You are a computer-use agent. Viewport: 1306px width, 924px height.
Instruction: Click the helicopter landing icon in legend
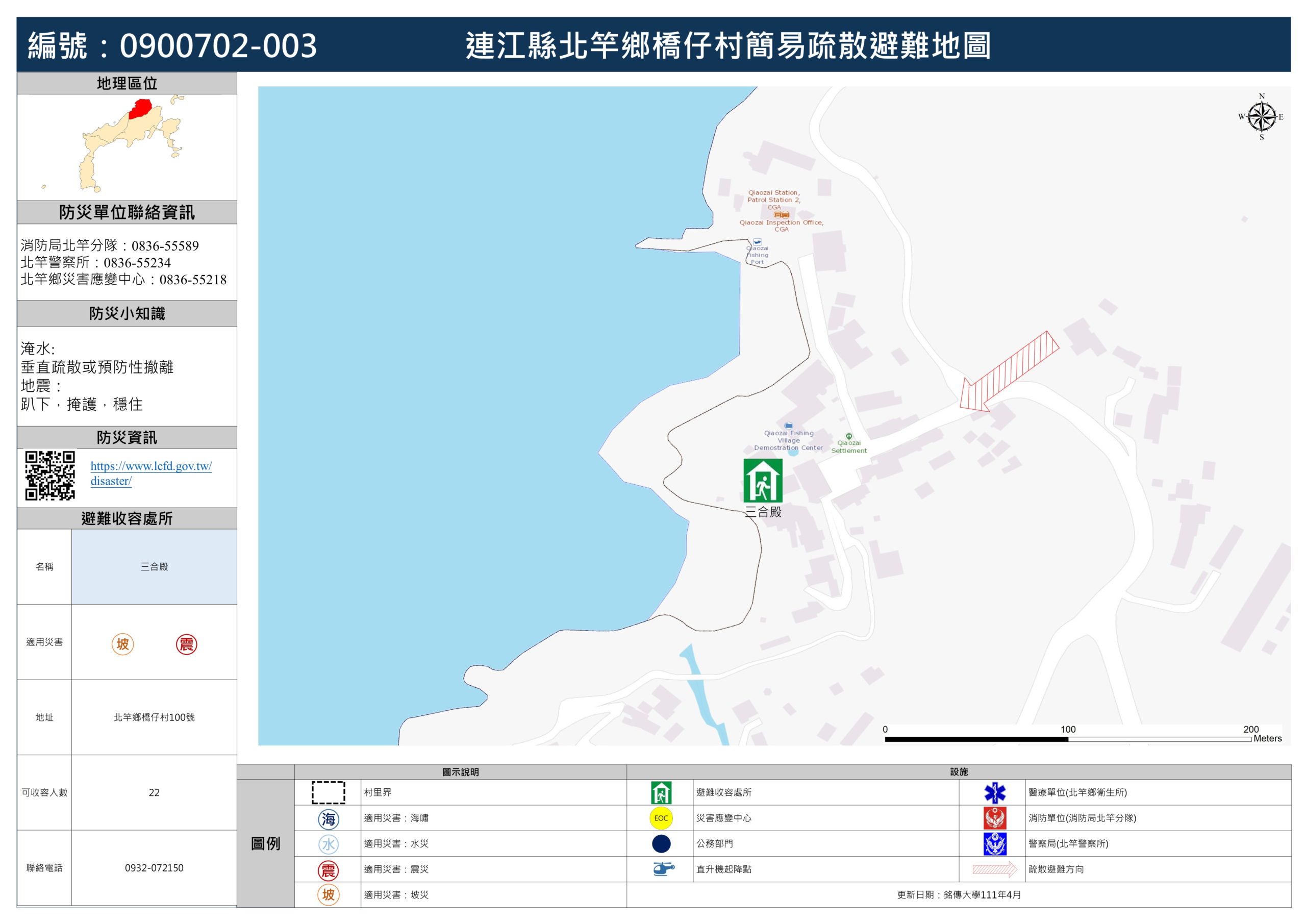(662, 869)
